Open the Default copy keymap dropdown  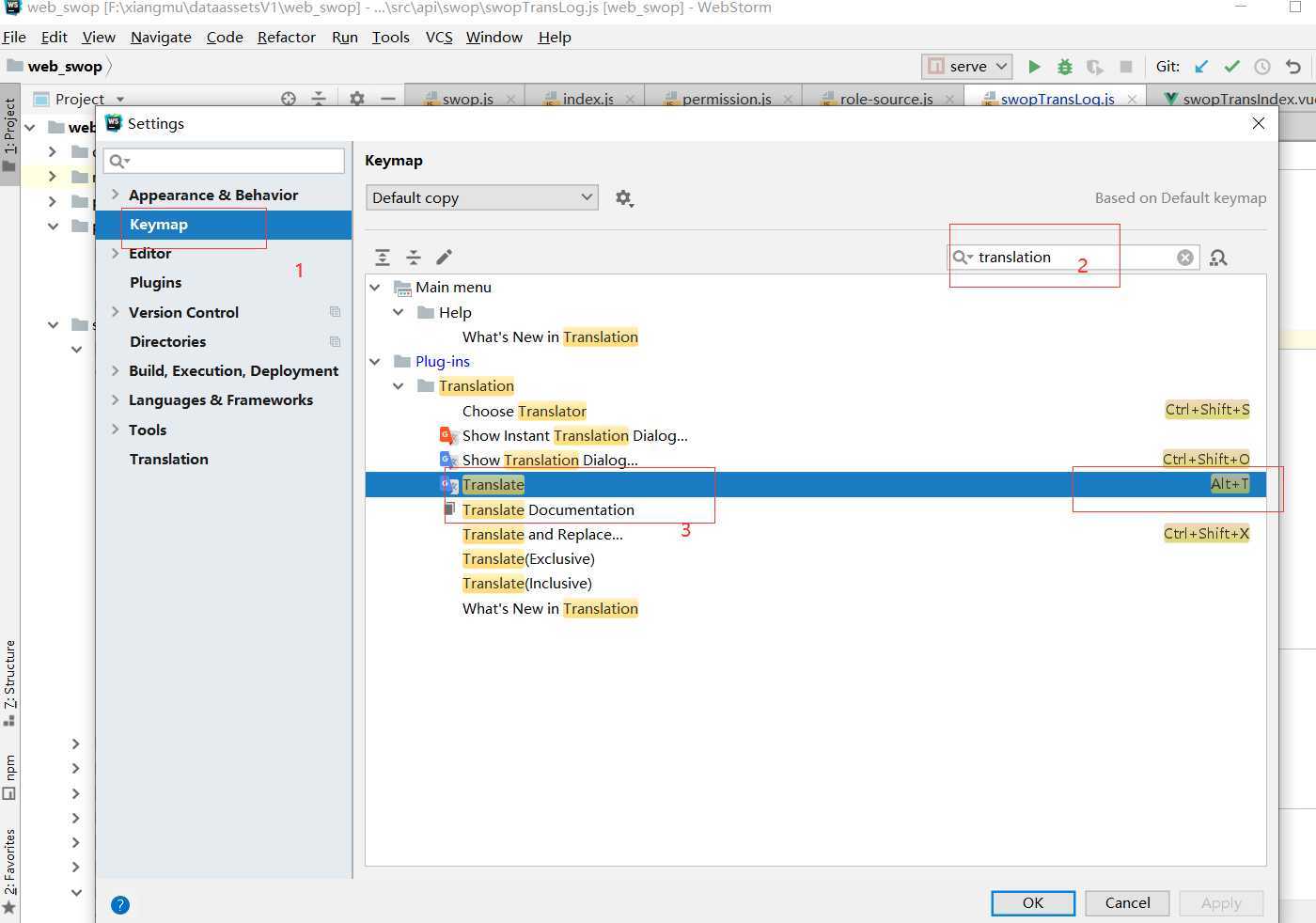pyautogui.click(x=482, y=197)
